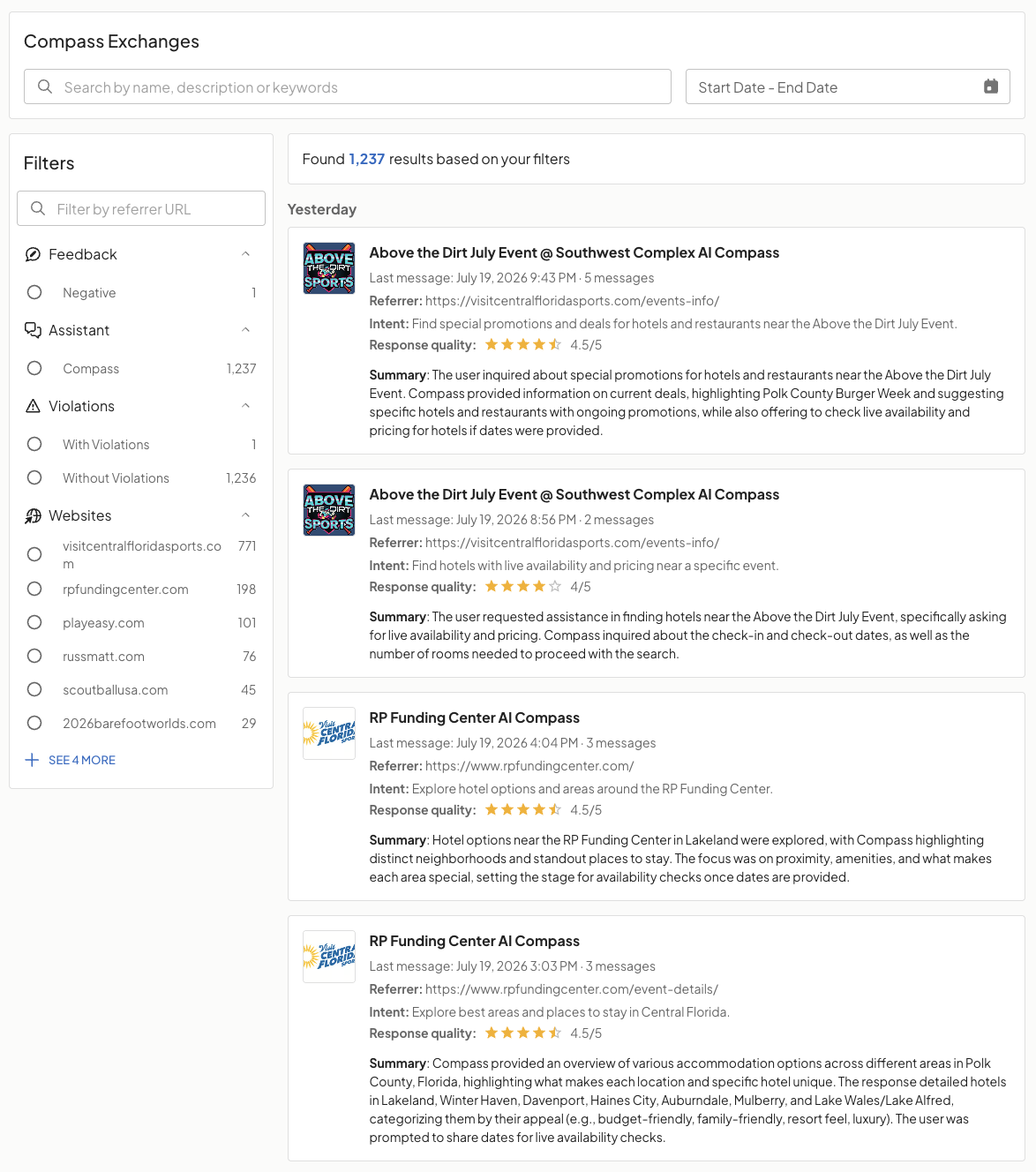
Task: Click the Compass Exchanges page heading
Action: coord(111,41)
